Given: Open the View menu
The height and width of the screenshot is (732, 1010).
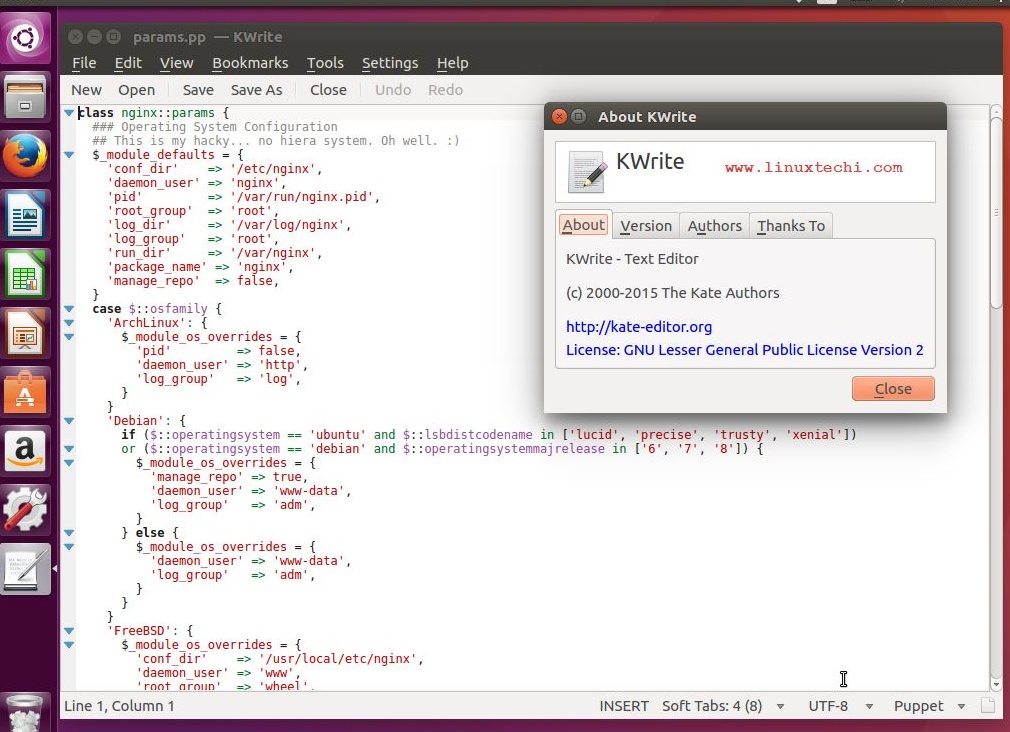Looking at the screenshot, I should 176,63.
